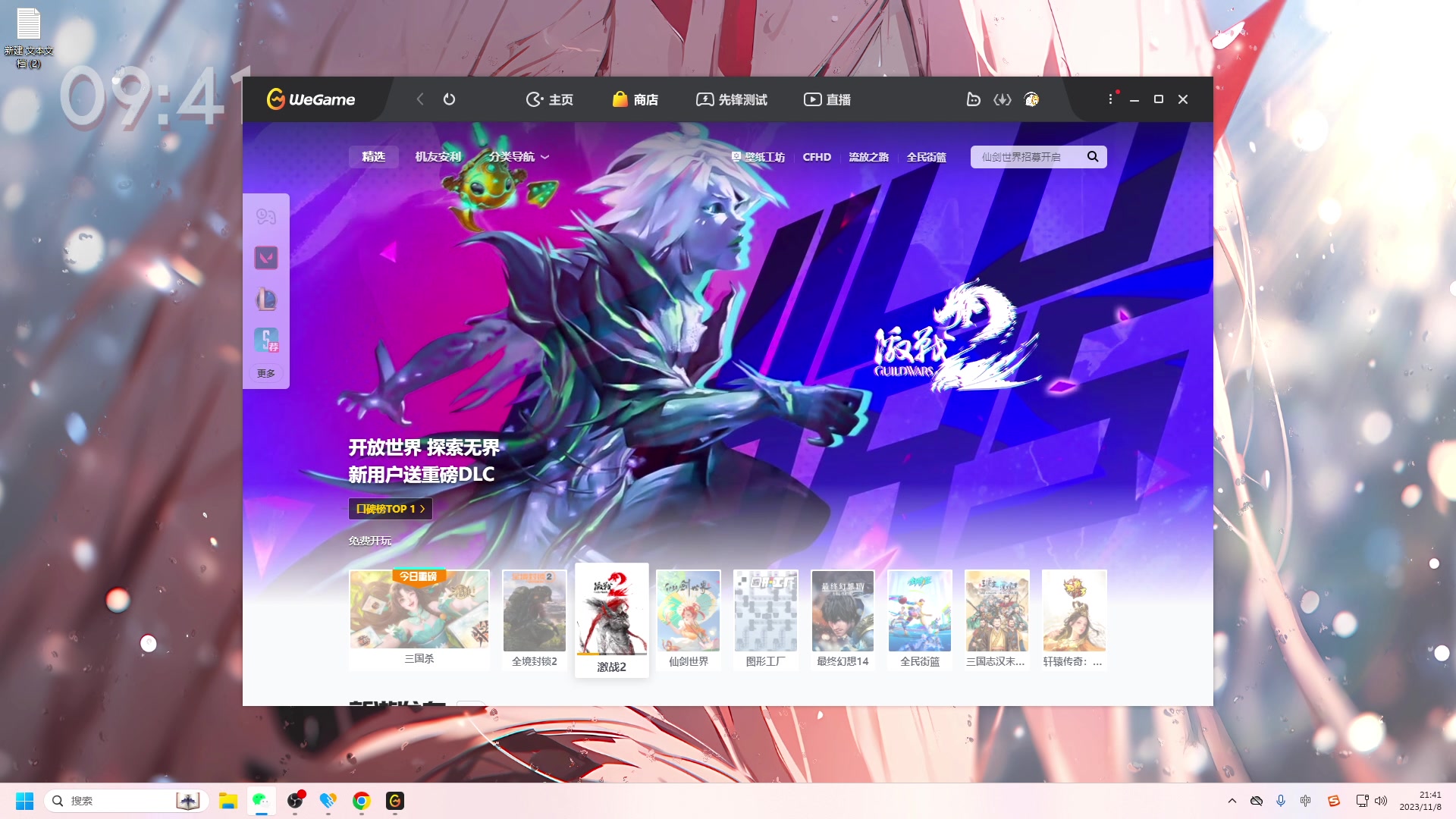Refresh the WeGame page
The image size is (1456, 819).
[x=449, y=99]
